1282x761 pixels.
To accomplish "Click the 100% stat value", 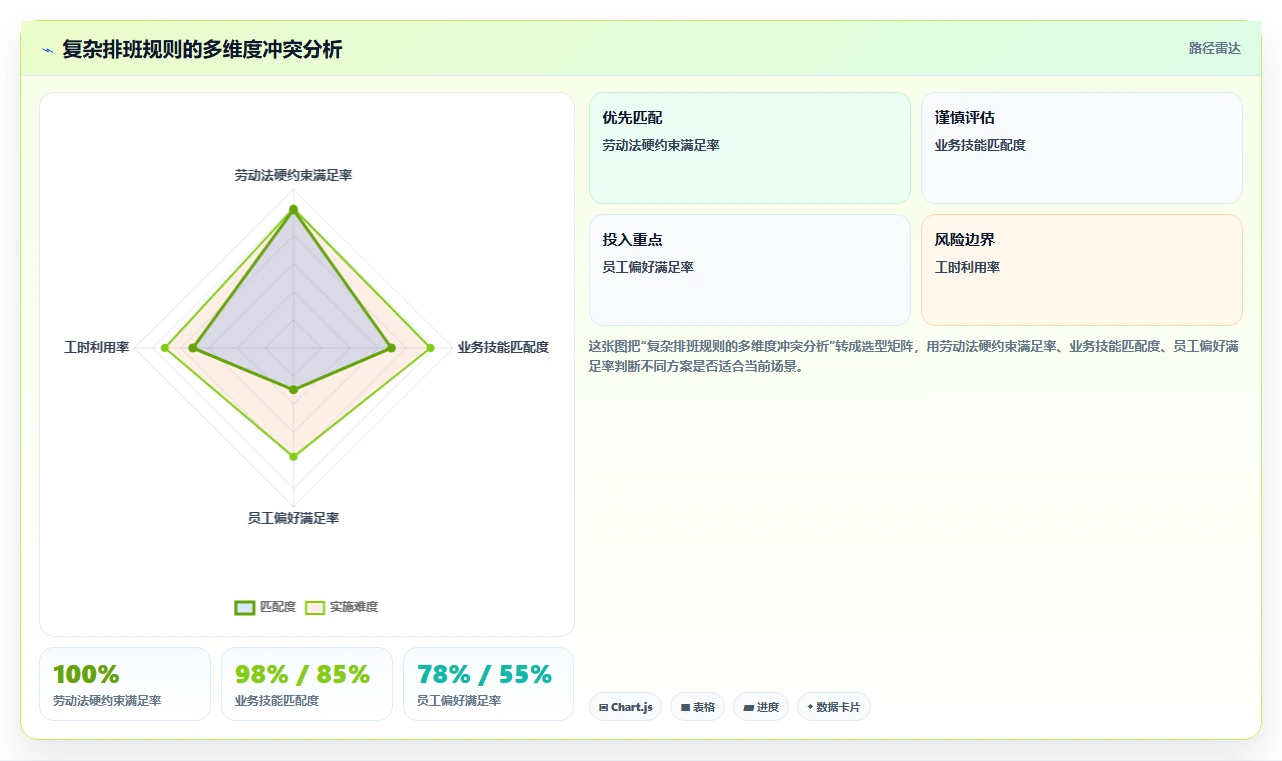I will [86, 675].
